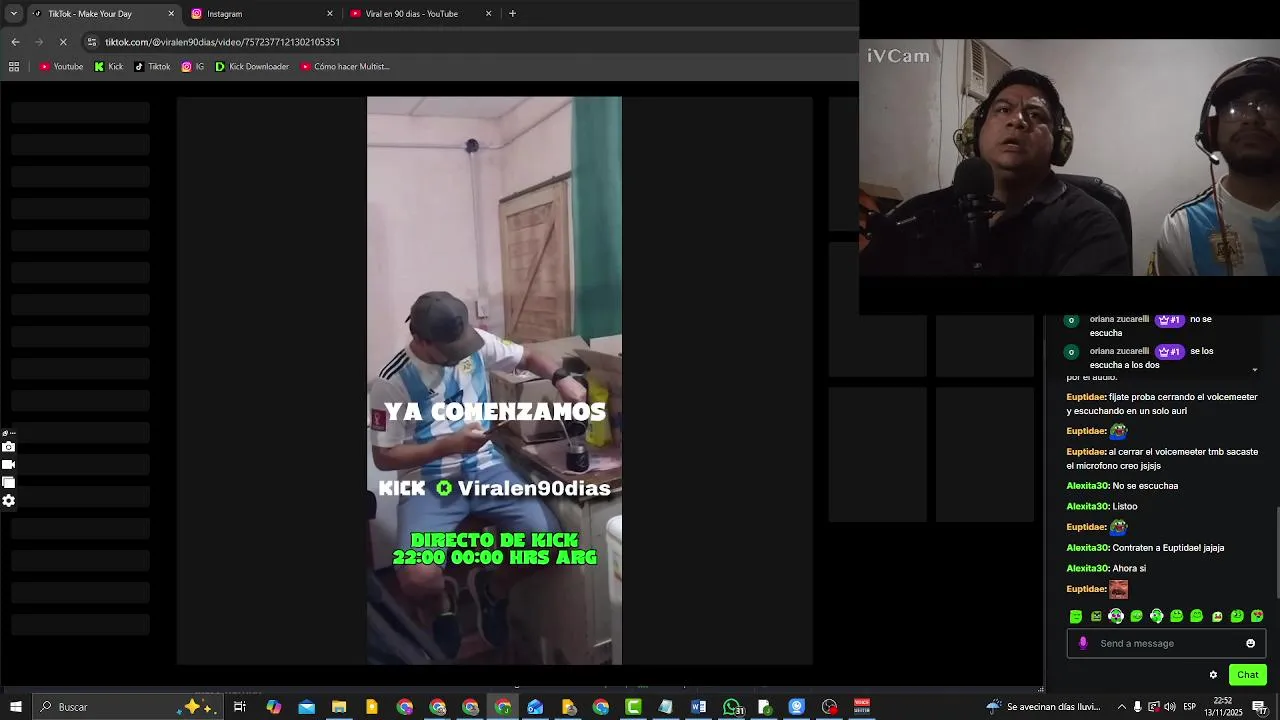Switch the ESP keyboard language indicator
Image resolution: width=1280 pixels, height=720 pixels.
pos(1190,707)
